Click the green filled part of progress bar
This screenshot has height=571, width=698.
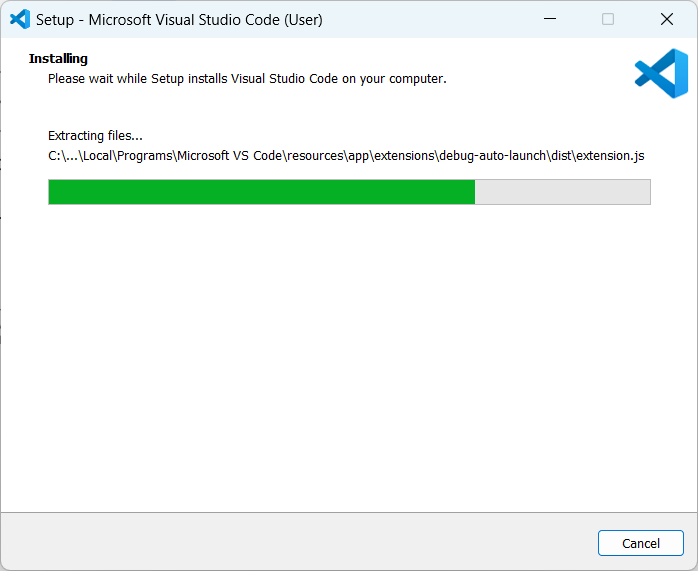tap(261, 192)
